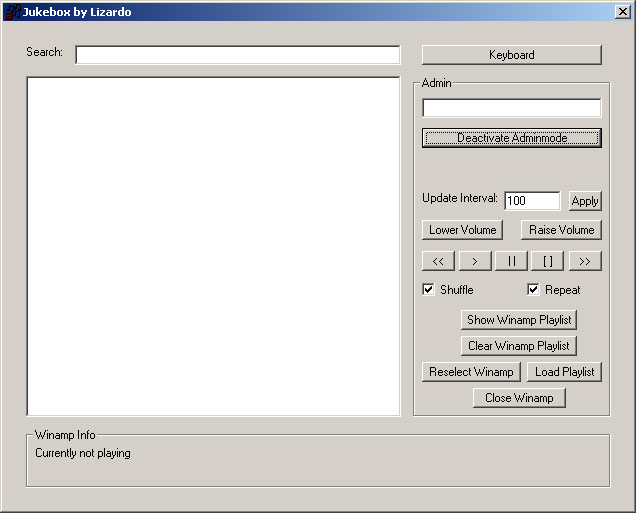Apply the update interval
Screen dimensions: 636x513
[584, 201]
